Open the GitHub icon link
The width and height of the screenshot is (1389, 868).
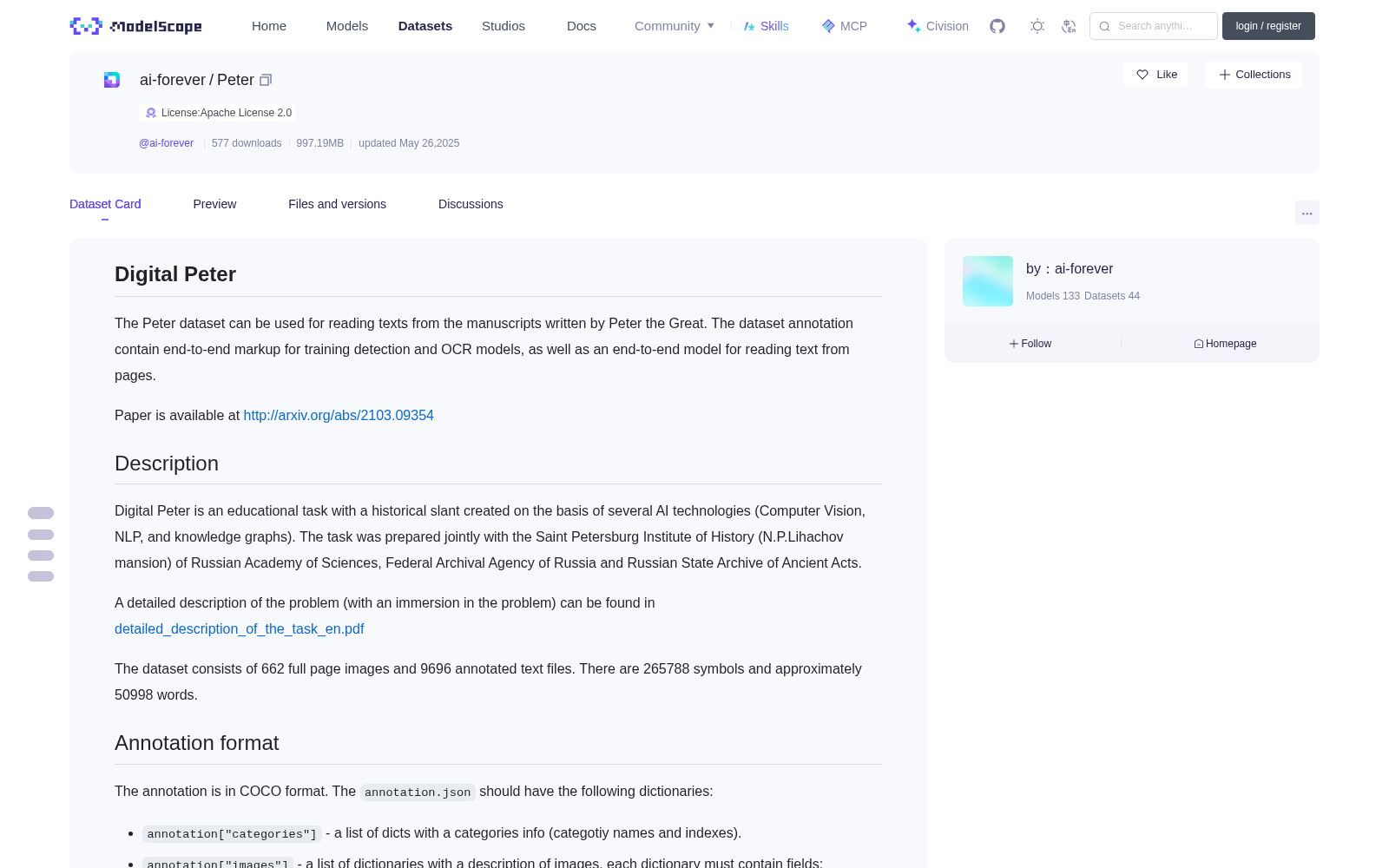coord(997,26)
